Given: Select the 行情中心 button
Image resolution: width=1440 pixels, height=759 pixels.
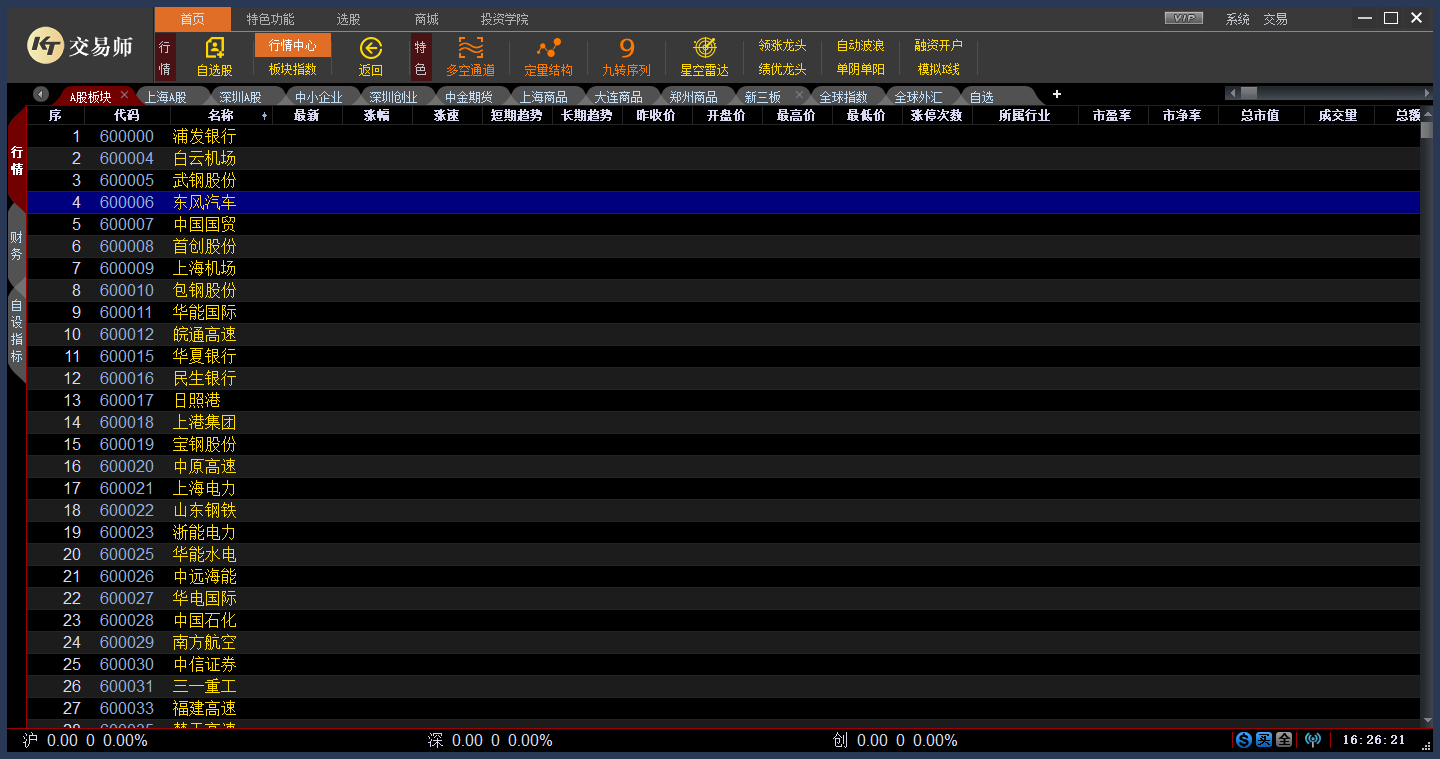Looking at the screenshot, I should [x=293, y=45].
